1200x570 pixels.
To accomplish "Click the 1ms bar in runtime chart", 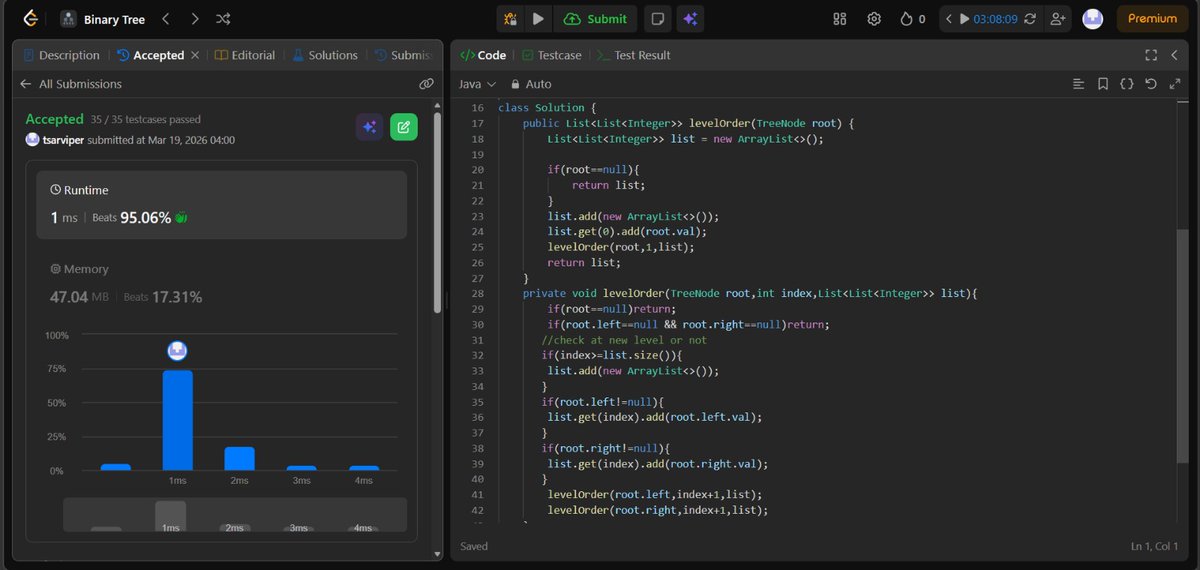I will 177,420.
